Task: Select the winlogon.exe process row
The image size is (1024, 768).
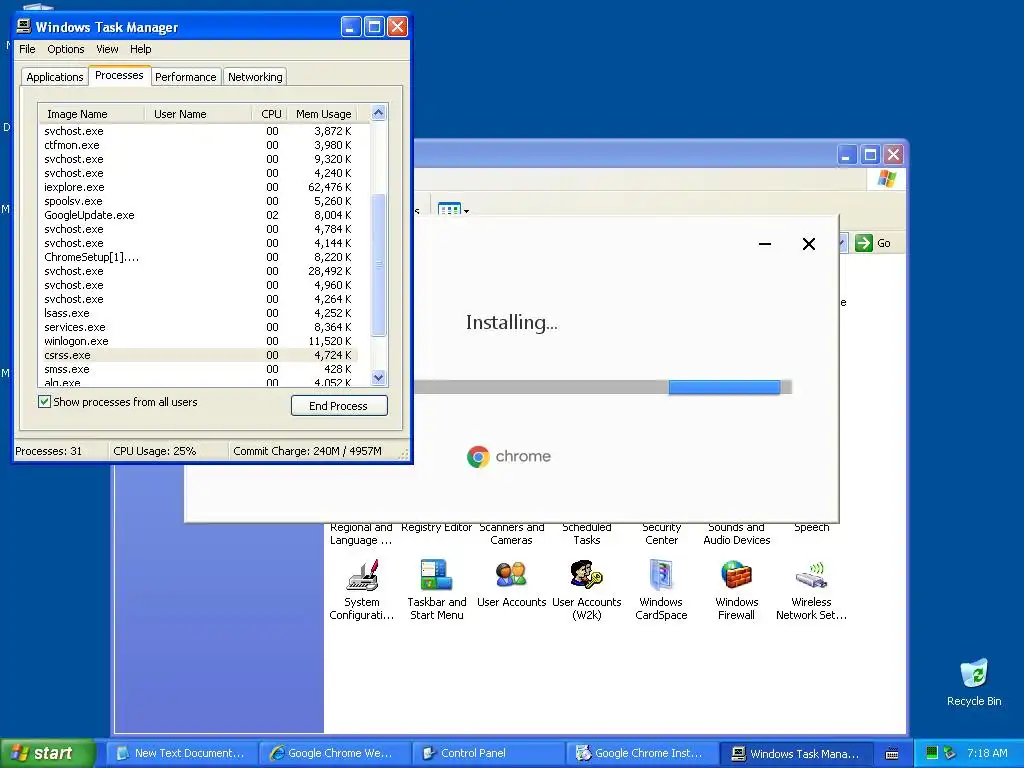Action: [199, 341]
